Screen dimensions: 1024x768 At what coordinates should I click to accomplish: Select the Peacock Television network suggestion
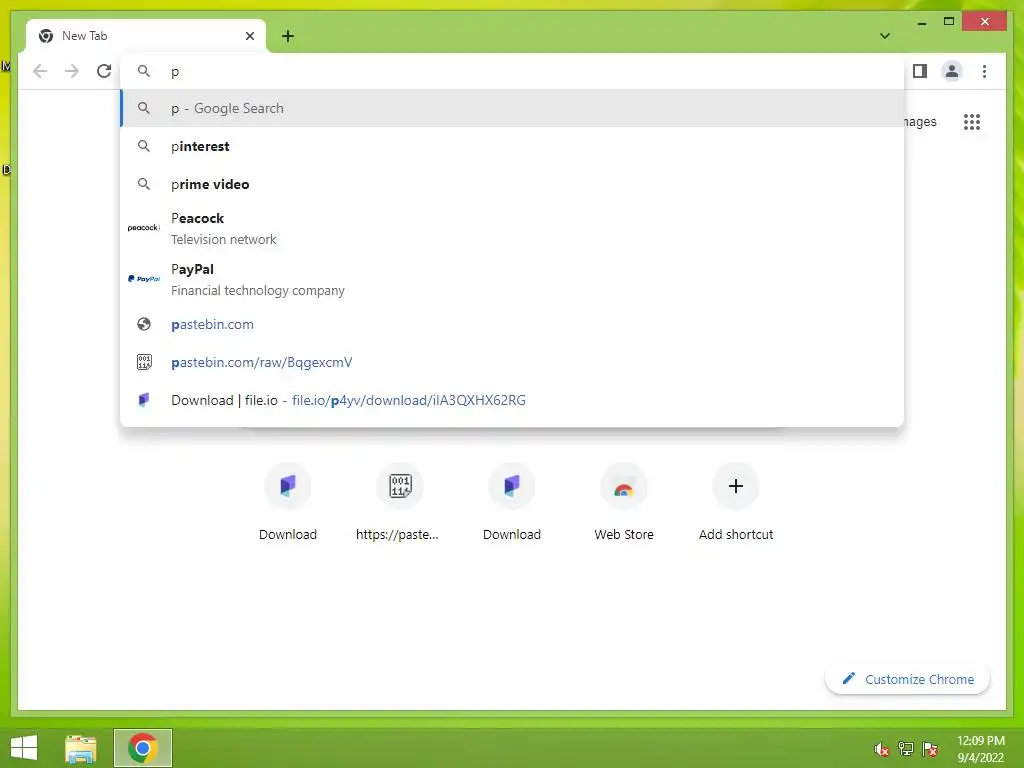512,228
